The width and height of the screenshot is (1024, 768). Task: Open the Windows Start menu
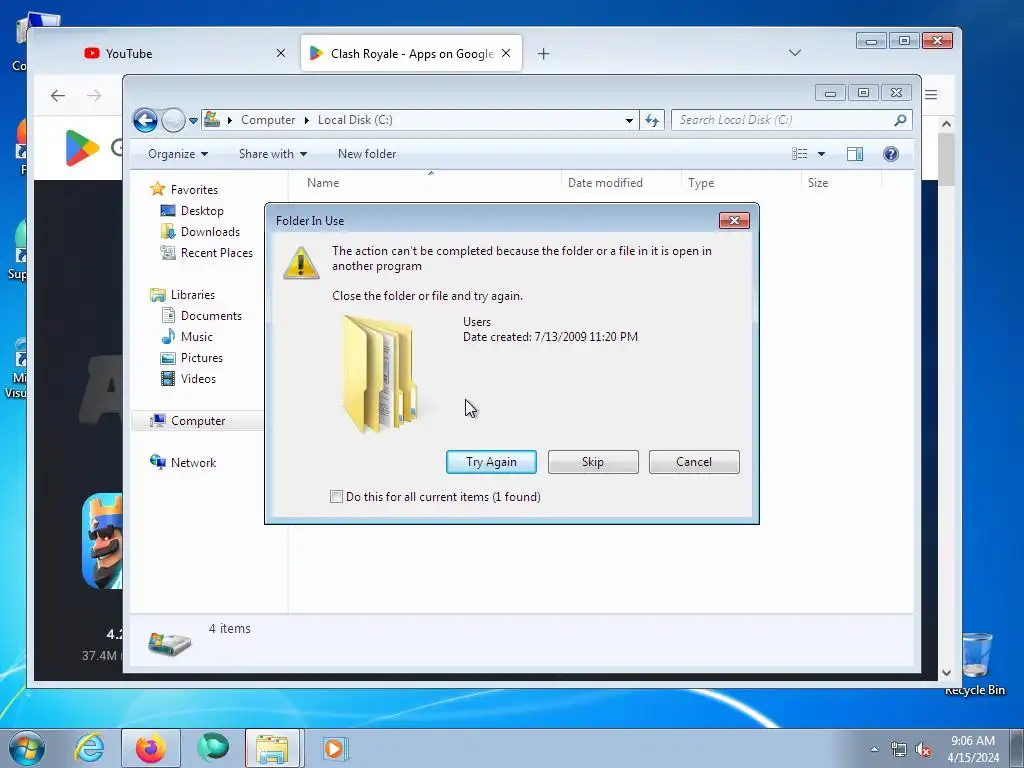coord(26,748)
